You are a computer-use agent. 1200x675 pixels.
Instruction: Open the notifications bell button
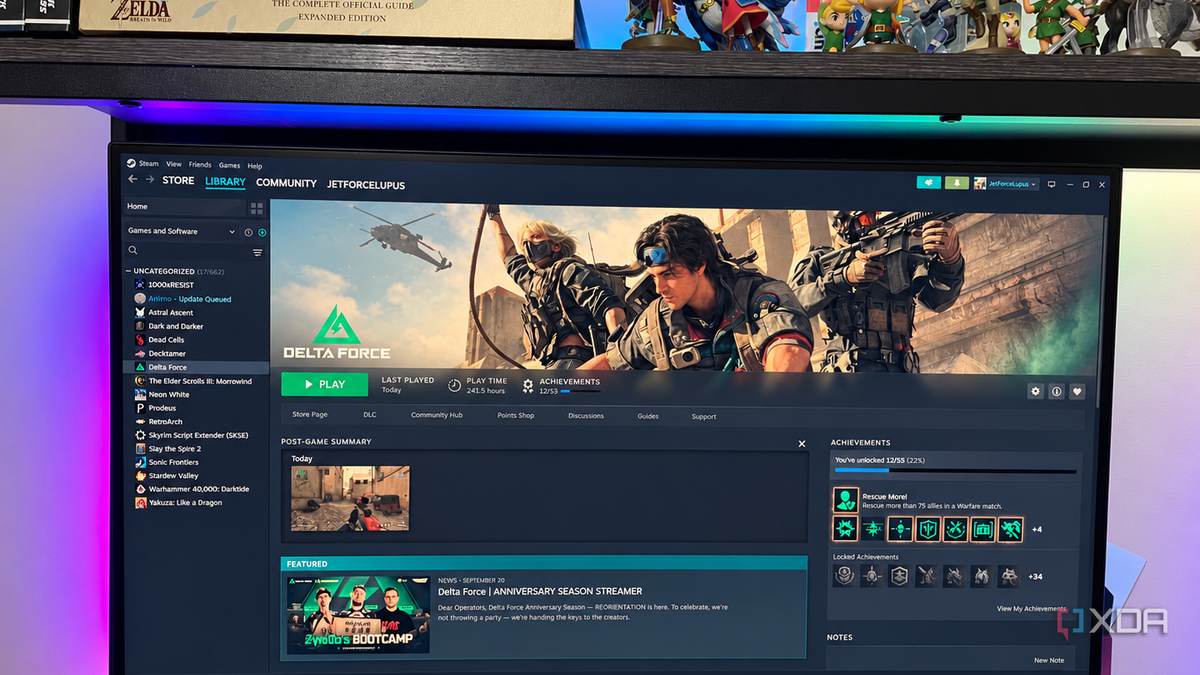point(957,184)
